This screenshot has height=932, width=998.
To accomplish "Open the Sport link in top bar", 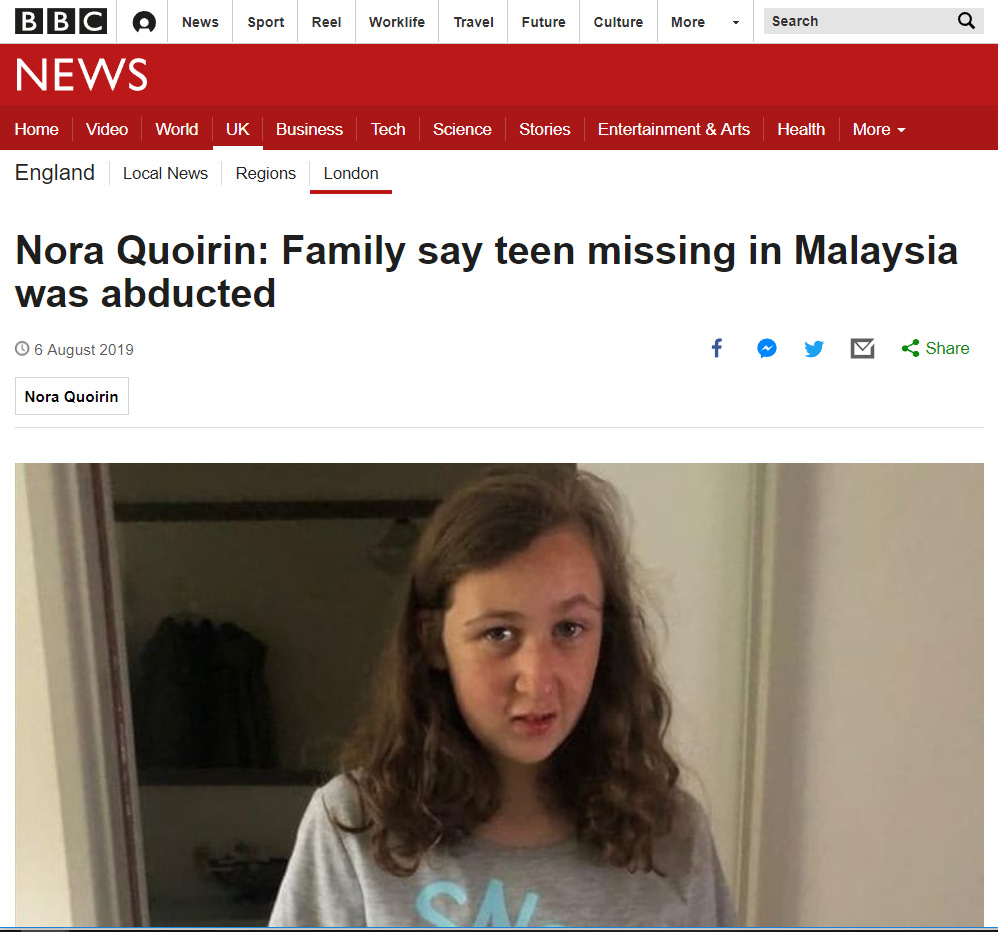I will click(x=265, y=22).
